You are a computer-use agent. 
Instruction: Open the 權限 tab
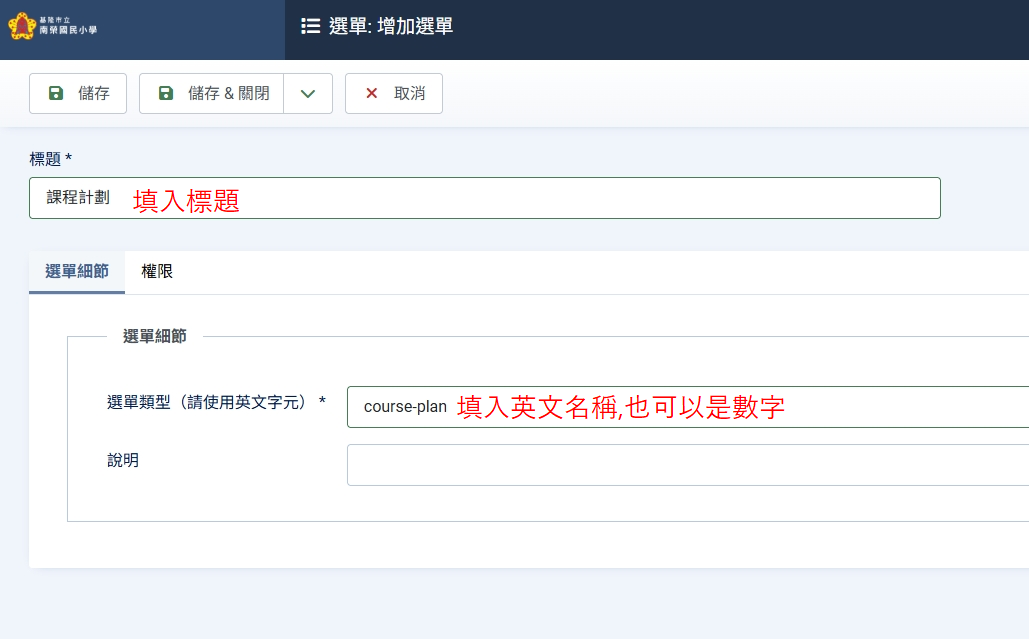157,271
